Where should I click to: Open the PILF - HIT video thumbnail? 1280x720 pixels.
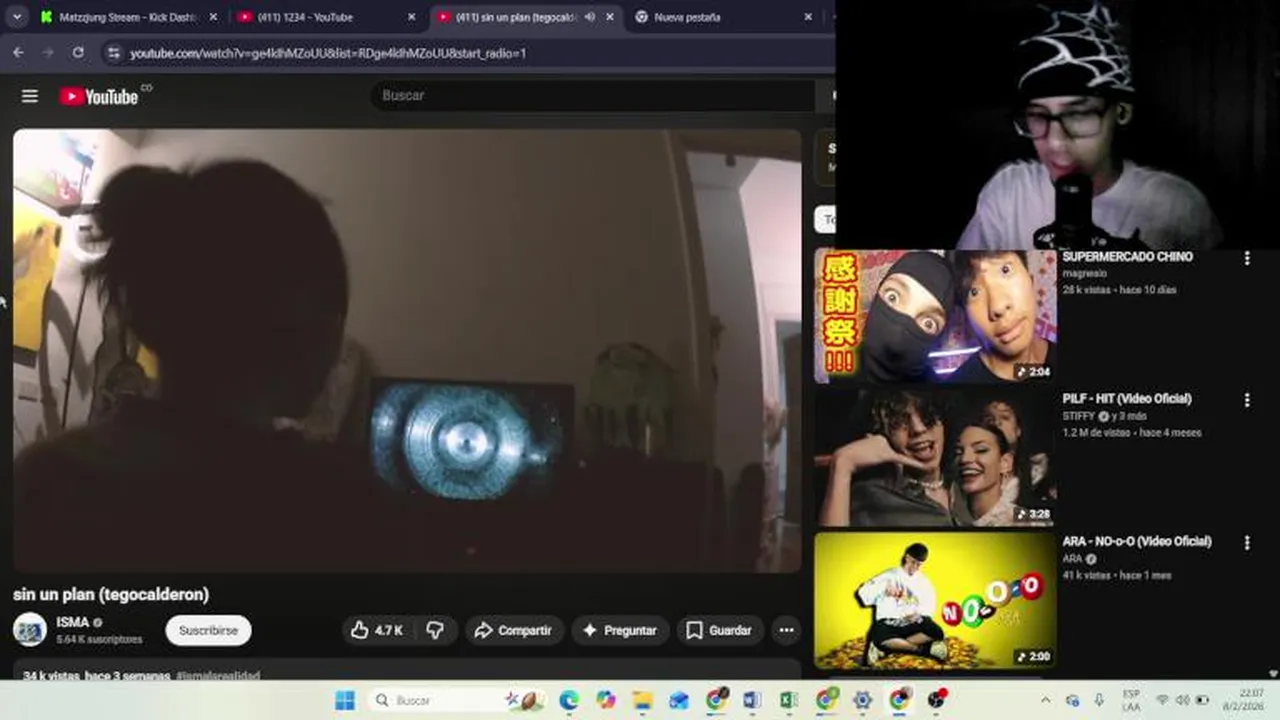pos(935,458)
